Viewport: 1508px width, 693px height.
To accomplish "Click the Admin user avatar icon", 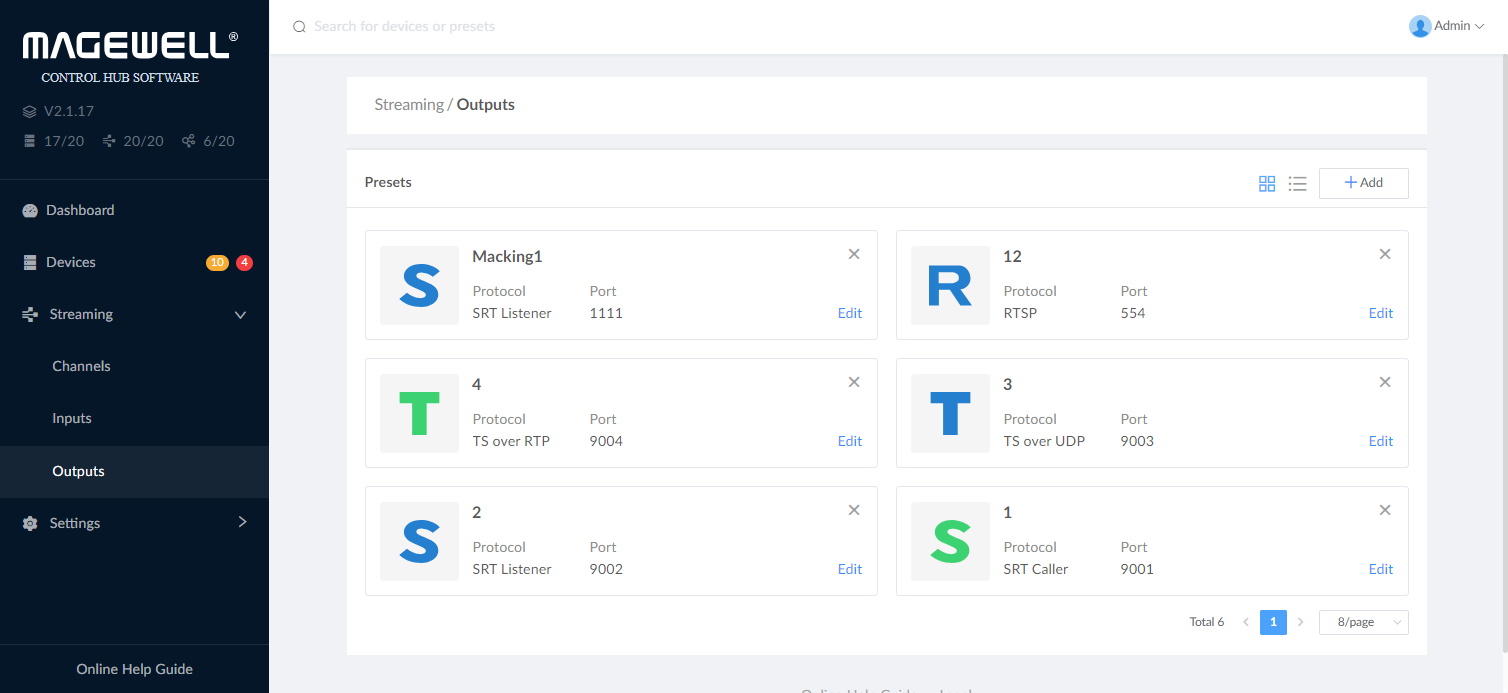I will click(x=1419, y=26).
